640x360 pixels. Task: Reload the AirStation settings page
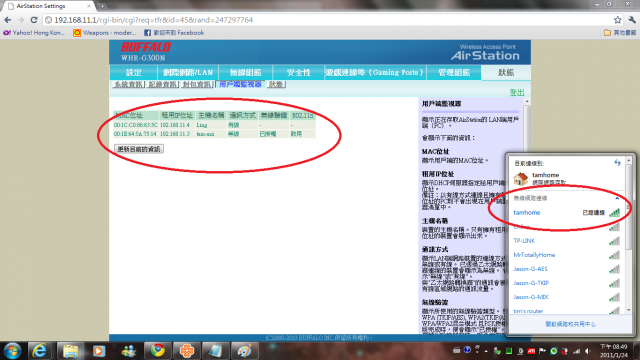34,20
